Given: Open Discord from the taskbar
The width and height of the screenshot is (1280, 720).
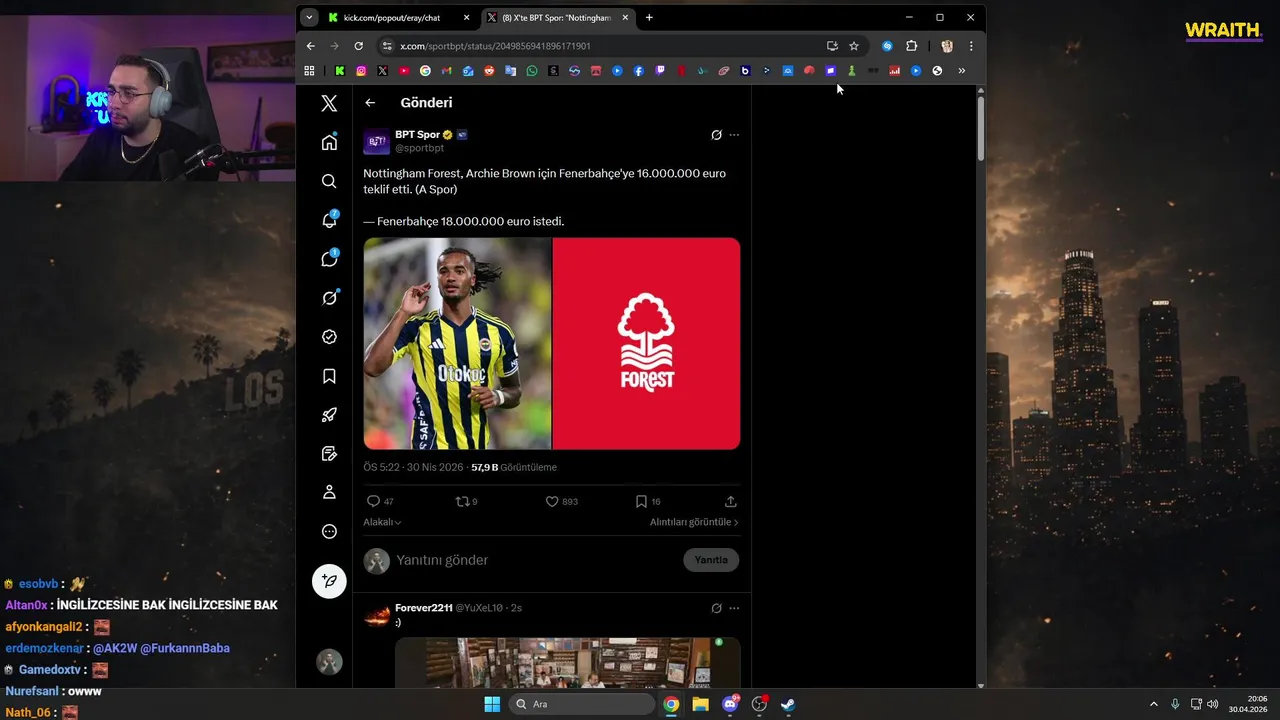Looking at the screenshot, I should 729,704.
